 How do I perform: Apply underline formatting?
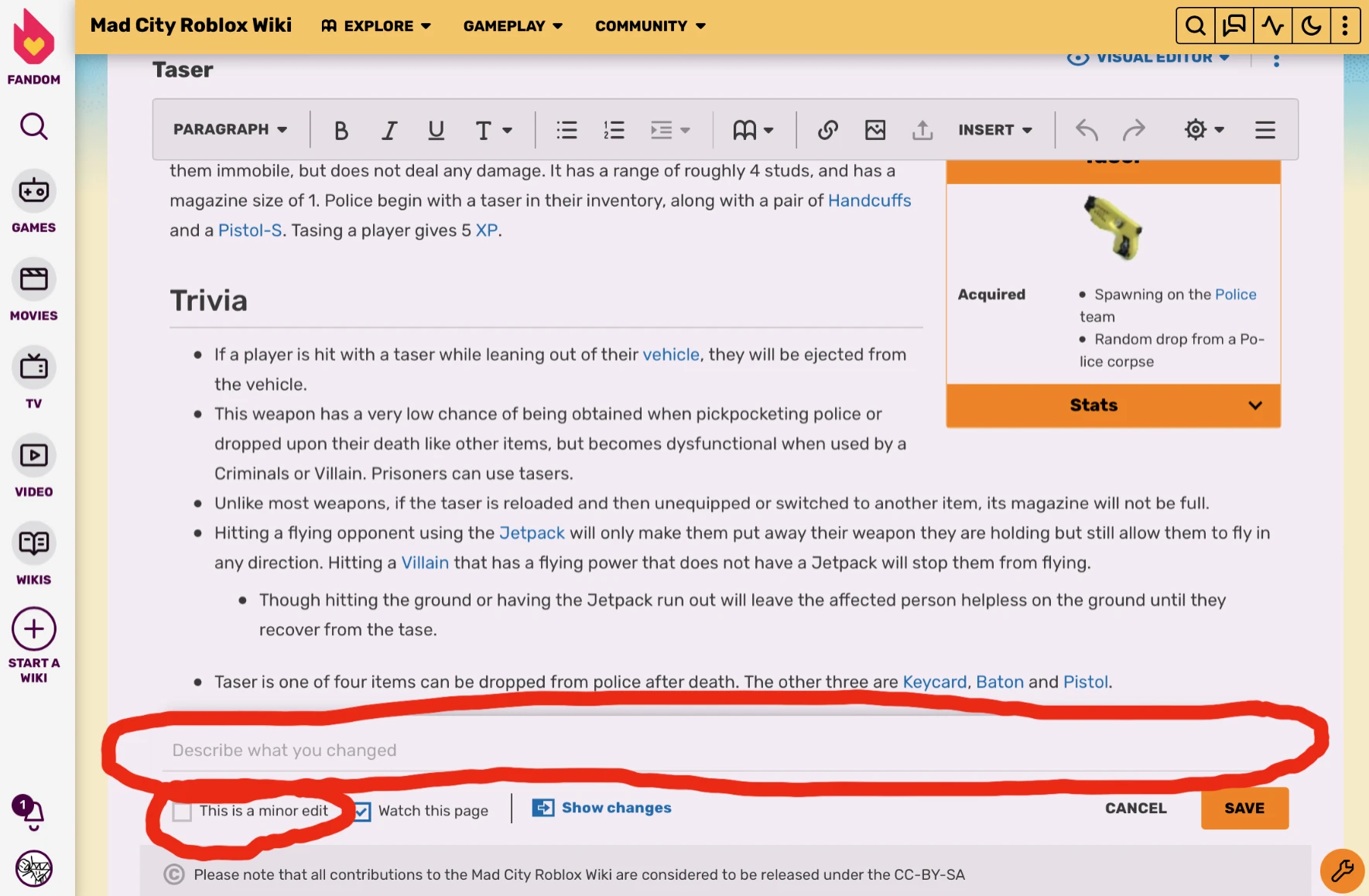point(436,130)
